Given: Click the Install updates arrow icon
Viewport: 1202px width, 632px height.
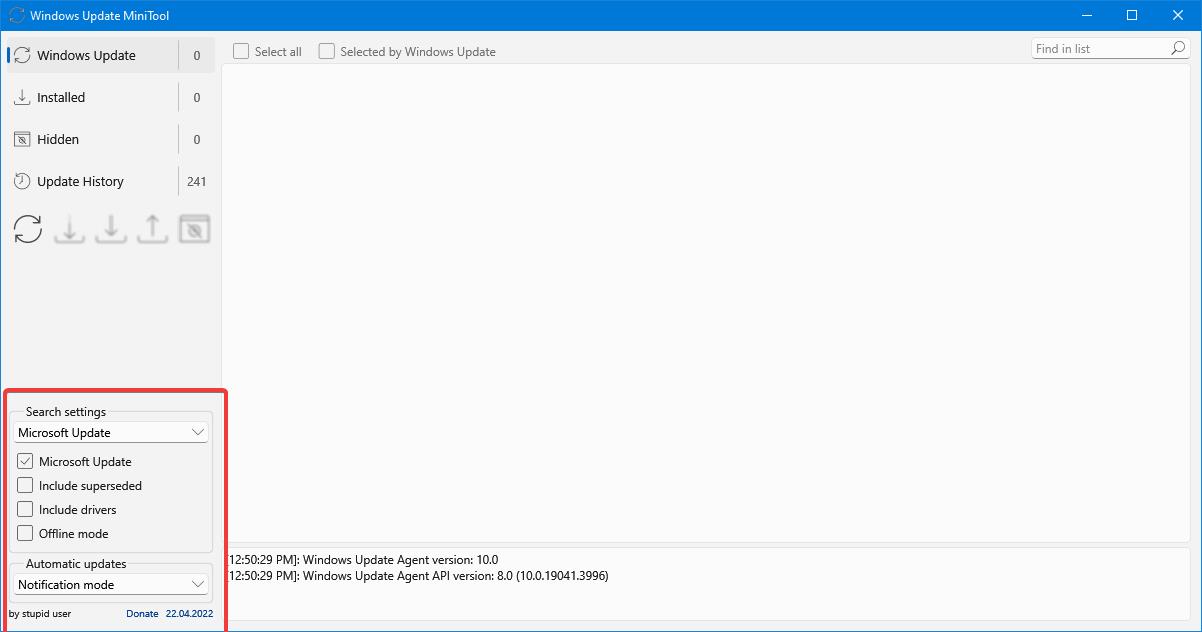Looking at the screenshot, I should click(111, 229).
